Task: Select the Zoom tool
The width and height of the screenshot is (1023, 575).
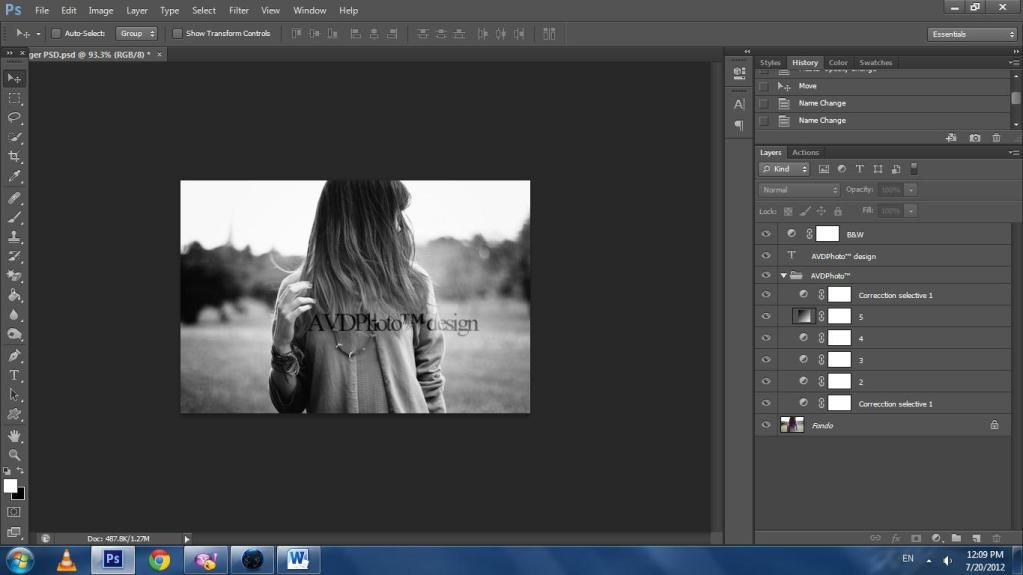Action: coord(14,455)
